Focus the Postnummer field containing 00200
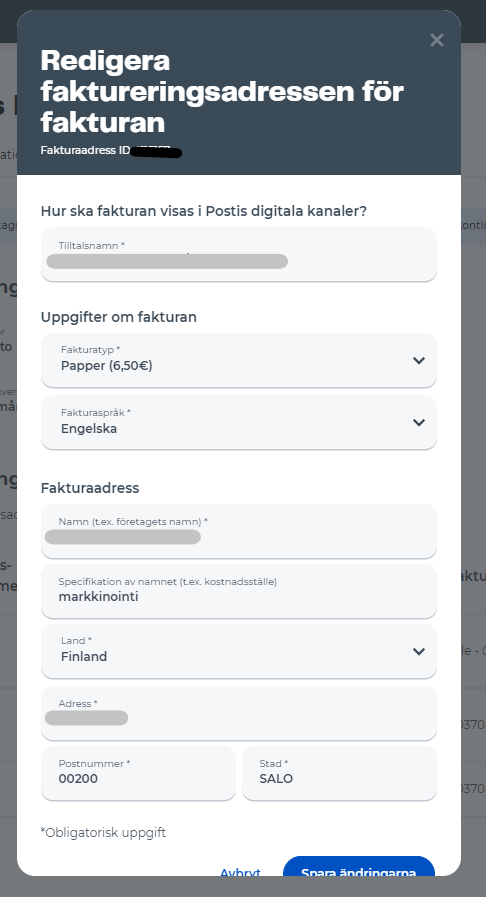This screenshot has height=897, width=486. (138, 773)
